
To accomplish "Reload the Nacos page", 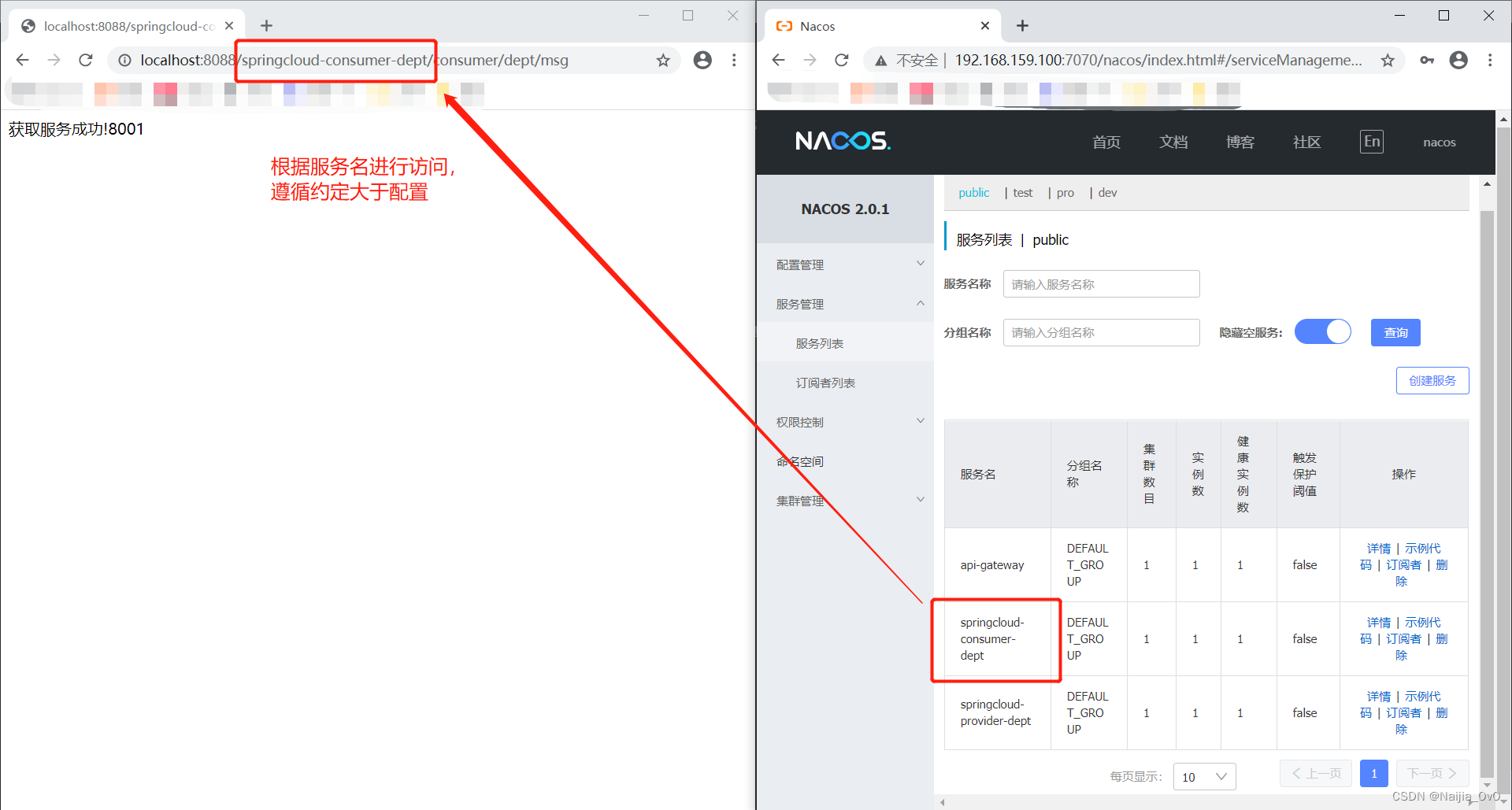I will tap(842, 60).
